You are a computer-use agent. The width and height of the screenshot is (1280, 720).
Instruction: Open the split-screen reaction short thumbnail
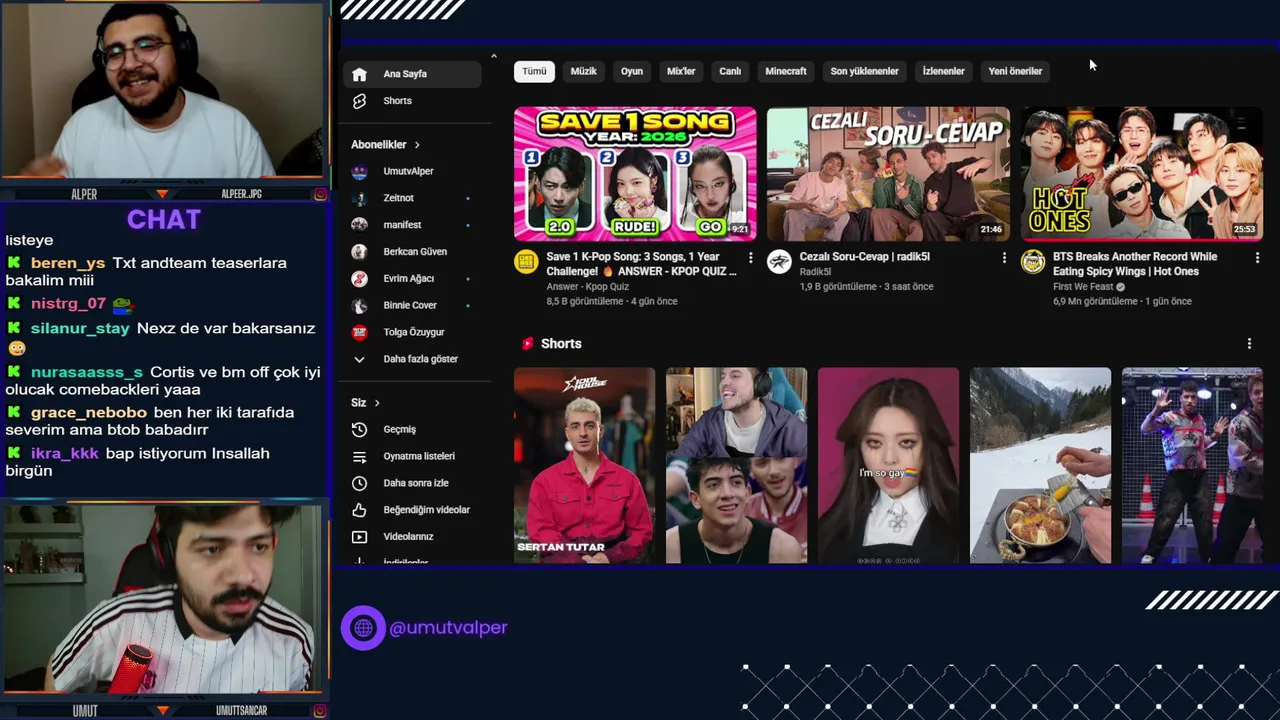pos(736,465)
